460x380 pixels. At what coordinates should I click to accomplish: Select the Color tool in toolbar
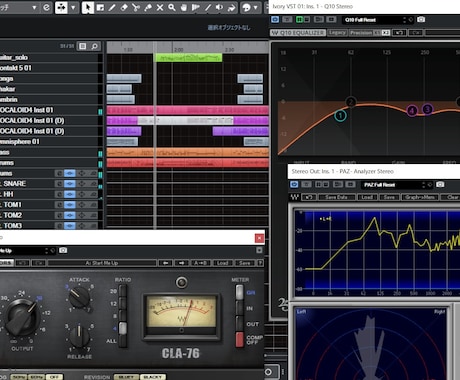click(232, 8)
